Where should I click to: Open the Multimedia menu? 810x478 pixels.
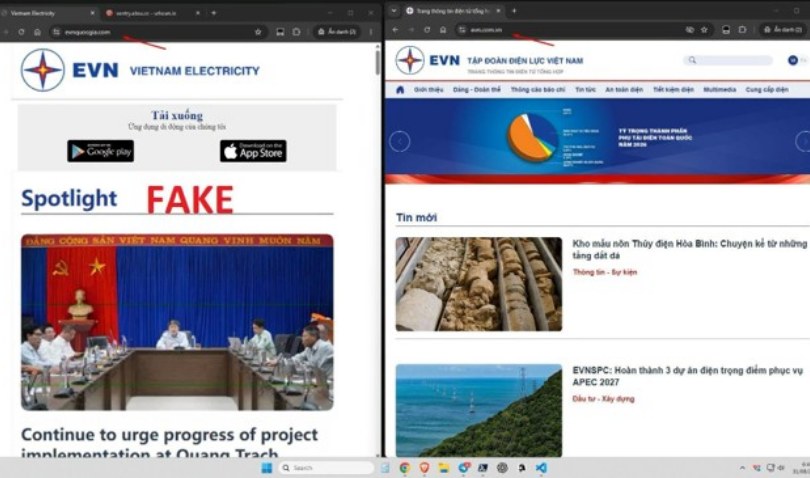[x=720, y=90]
